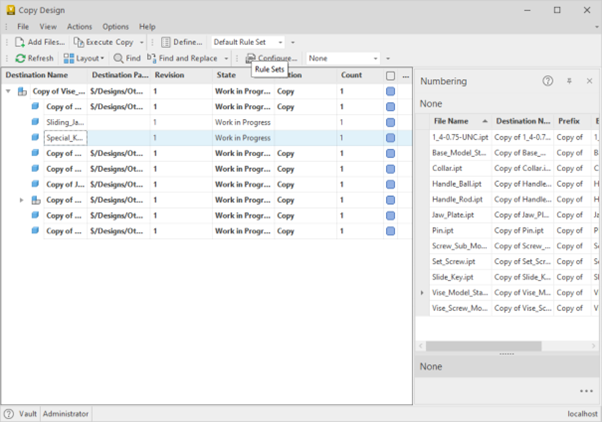Click scrollbar right arrow in Numbering panel

pos(594,346)
